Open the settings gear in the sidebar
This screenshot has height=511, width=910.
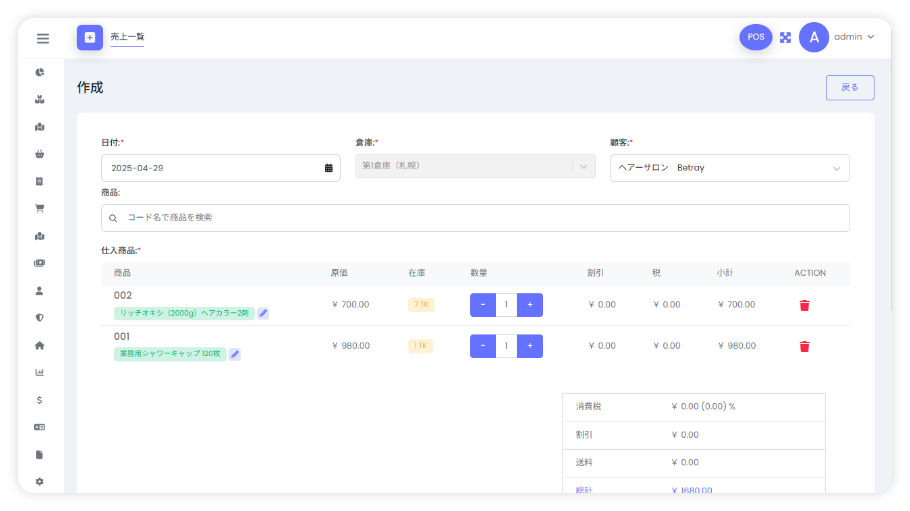[x=40, y=481]
